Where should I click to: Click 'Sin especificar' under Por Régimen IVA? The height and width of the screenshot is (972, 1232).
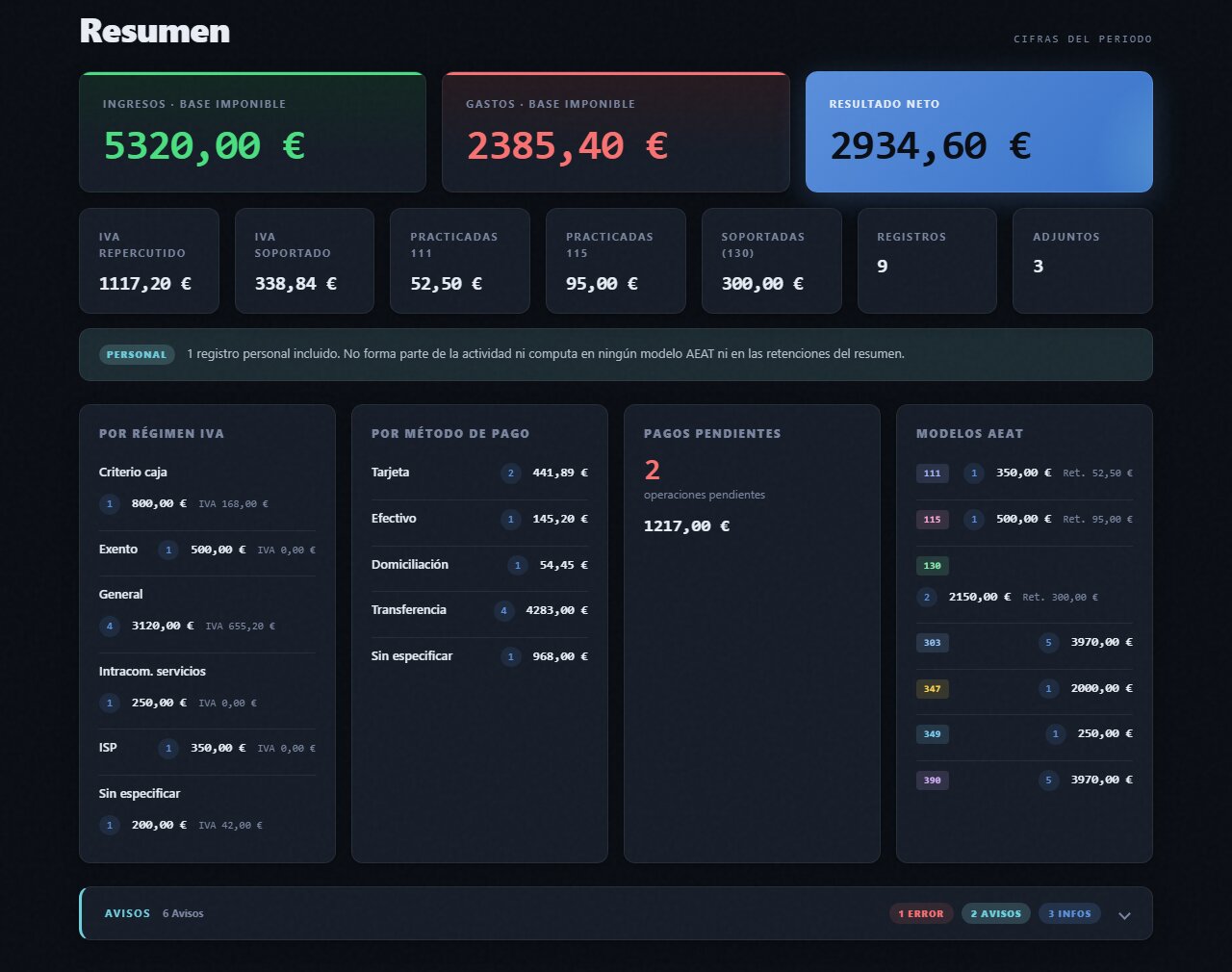(x=140, y=794)
